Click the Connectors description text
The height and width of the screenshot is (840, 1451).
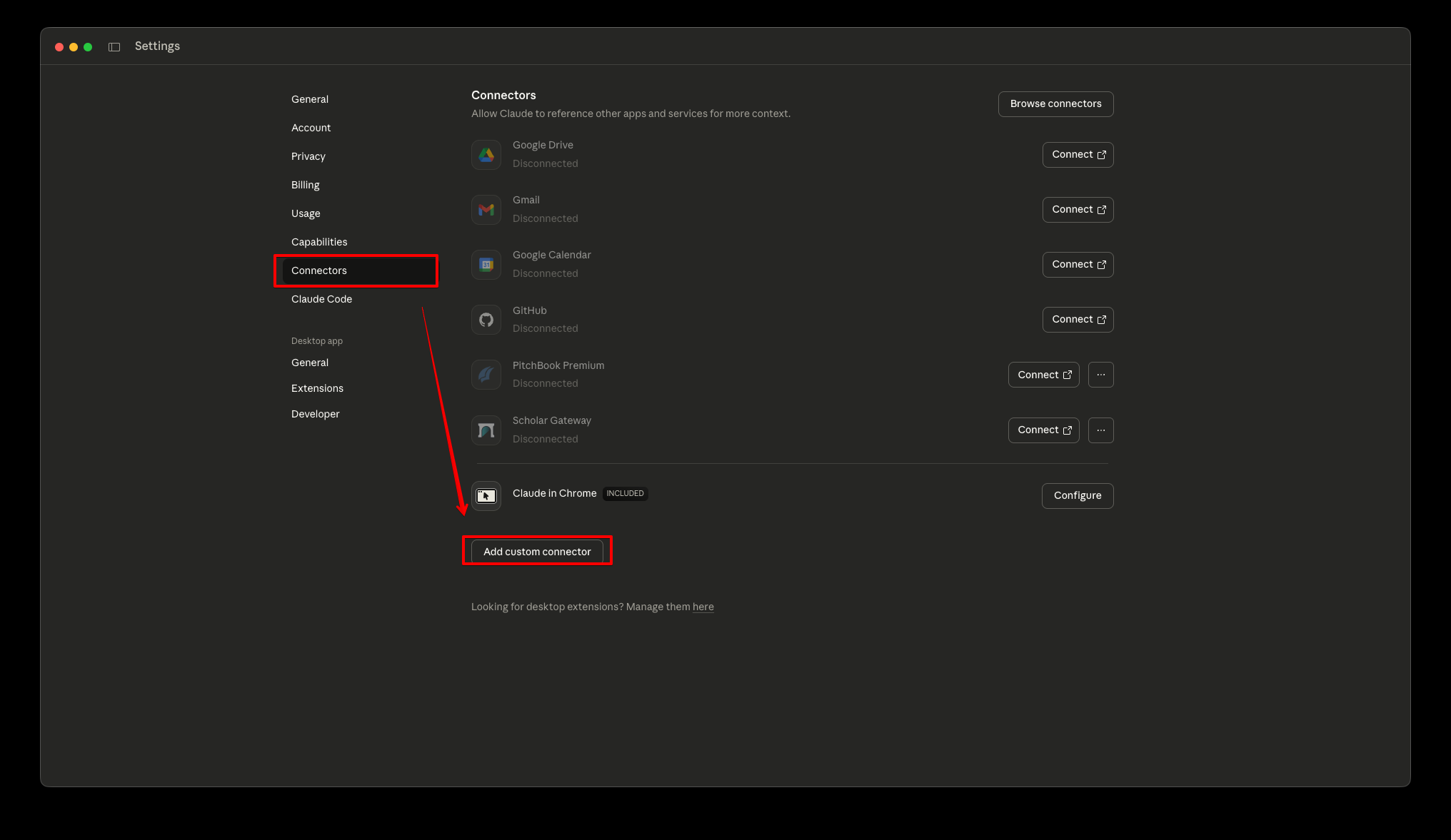[631, 113]
